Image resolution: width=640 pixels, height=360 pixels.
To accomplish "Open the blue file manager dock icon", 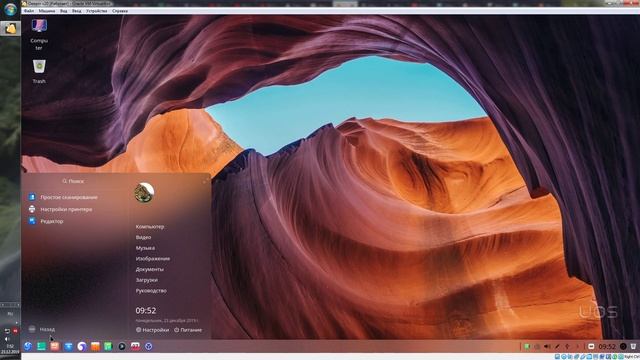I will point(68,347).
